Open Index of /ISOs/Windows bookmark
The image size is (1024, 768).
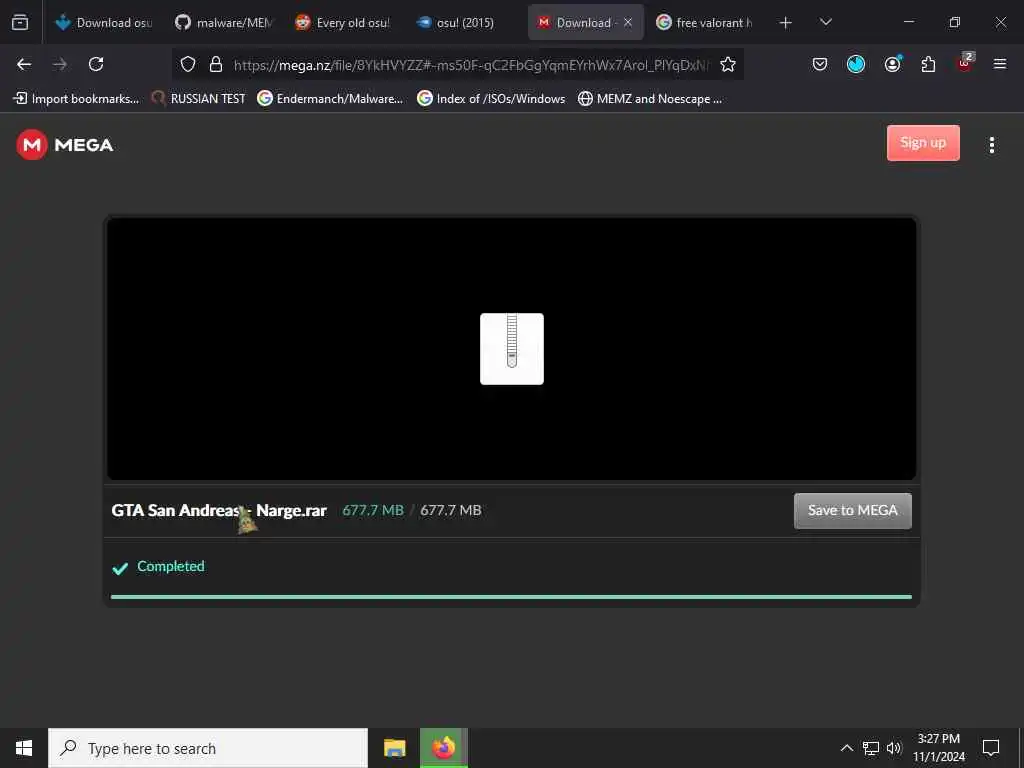(x=492, y=99)
